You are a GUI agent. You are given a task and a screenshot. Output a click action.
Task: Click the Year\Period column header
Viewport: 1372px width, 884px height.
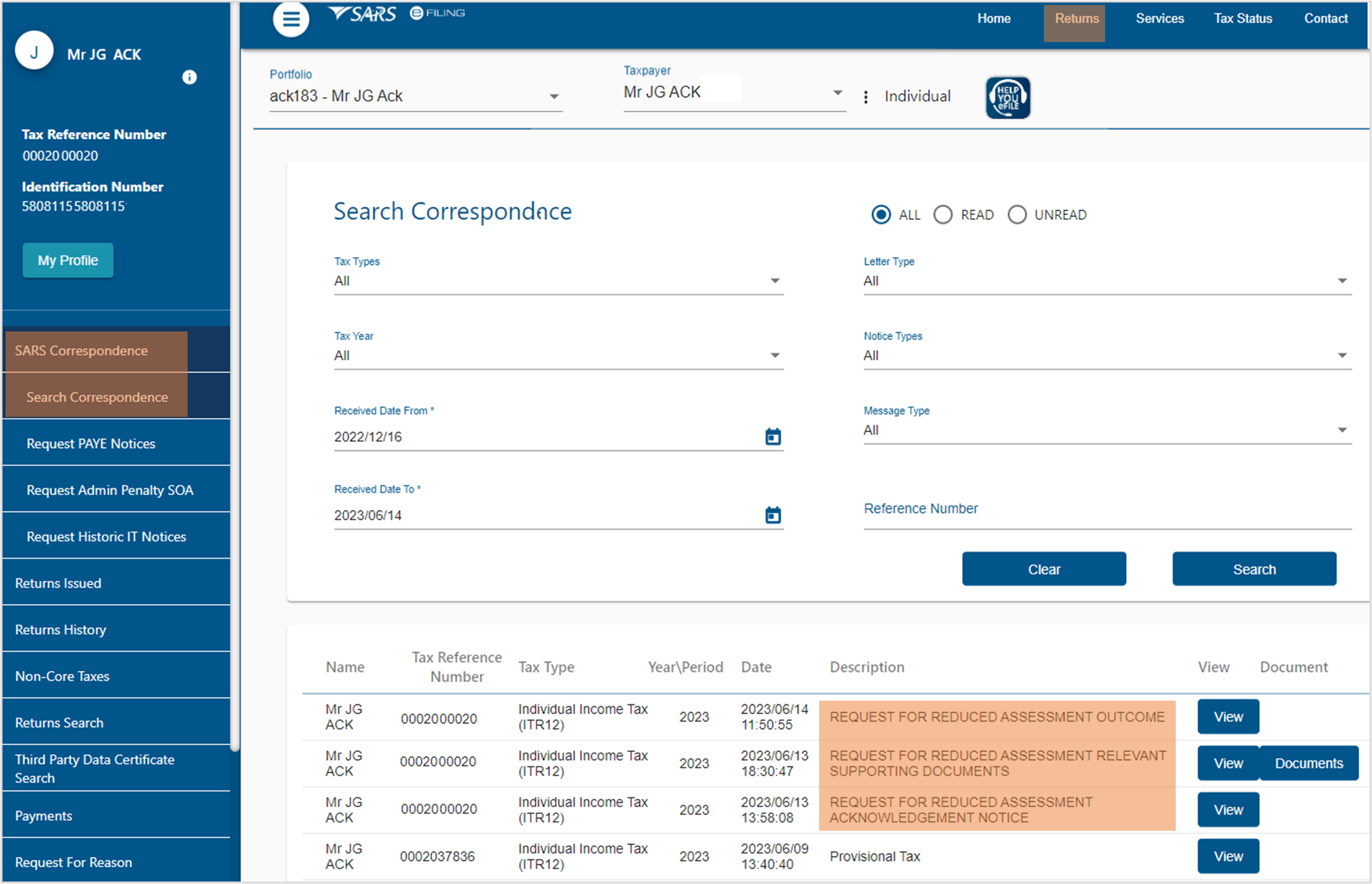(685, 667)
